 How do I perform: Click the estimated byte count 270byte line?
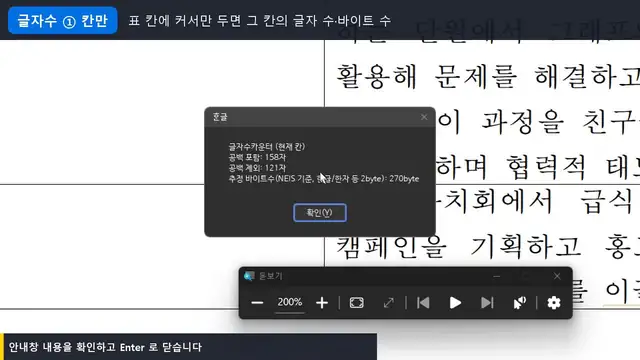[324, 178]
